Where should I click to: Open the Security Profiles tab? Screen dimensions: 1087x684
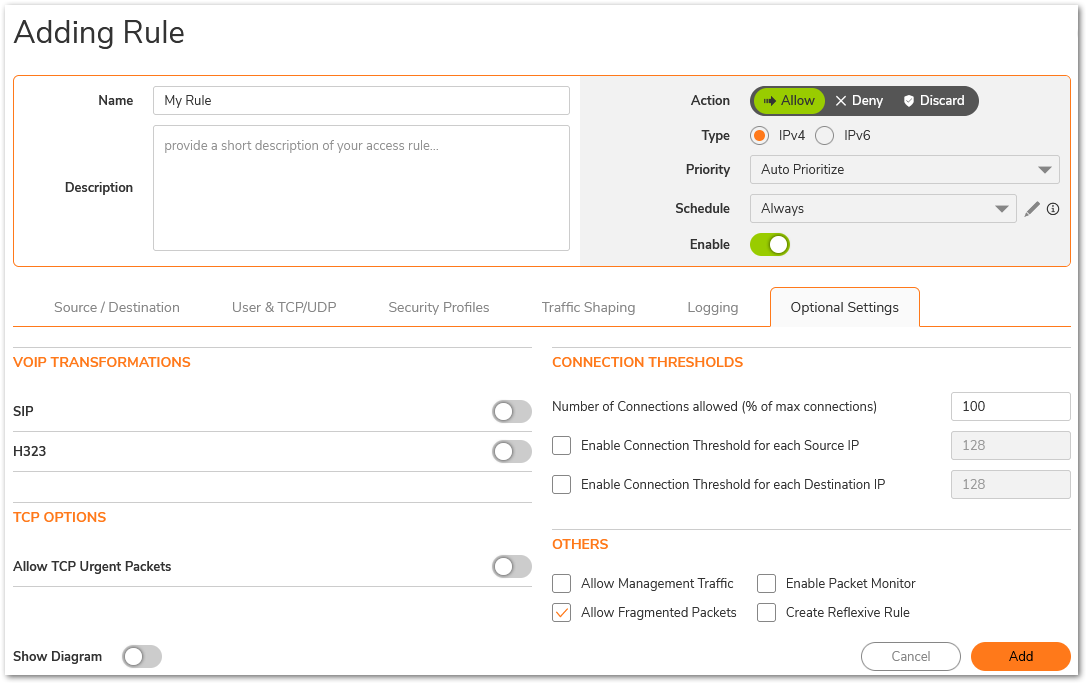click(438, 307)
